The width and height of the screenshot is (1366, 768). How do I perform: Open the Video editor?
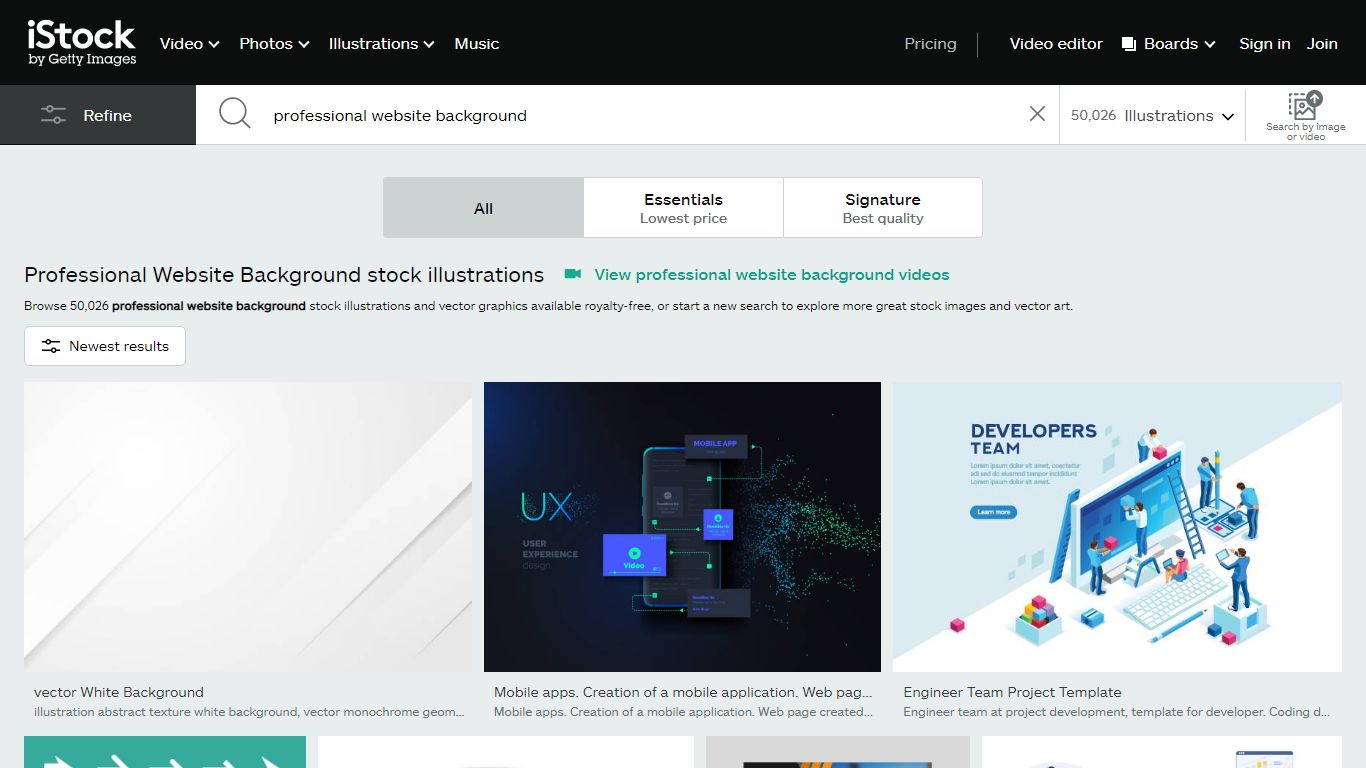click(1056, 43)
